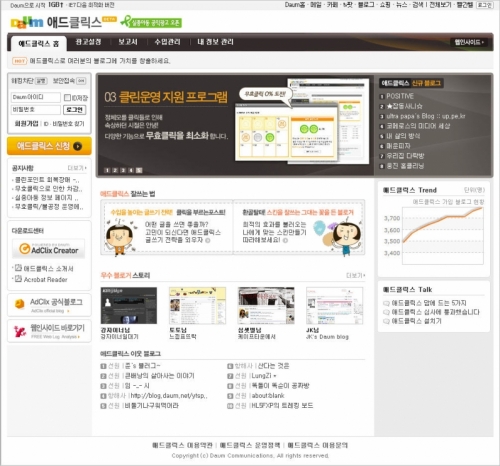Go to banner slide 4
500x466 pixels.
tap(131, 170)
